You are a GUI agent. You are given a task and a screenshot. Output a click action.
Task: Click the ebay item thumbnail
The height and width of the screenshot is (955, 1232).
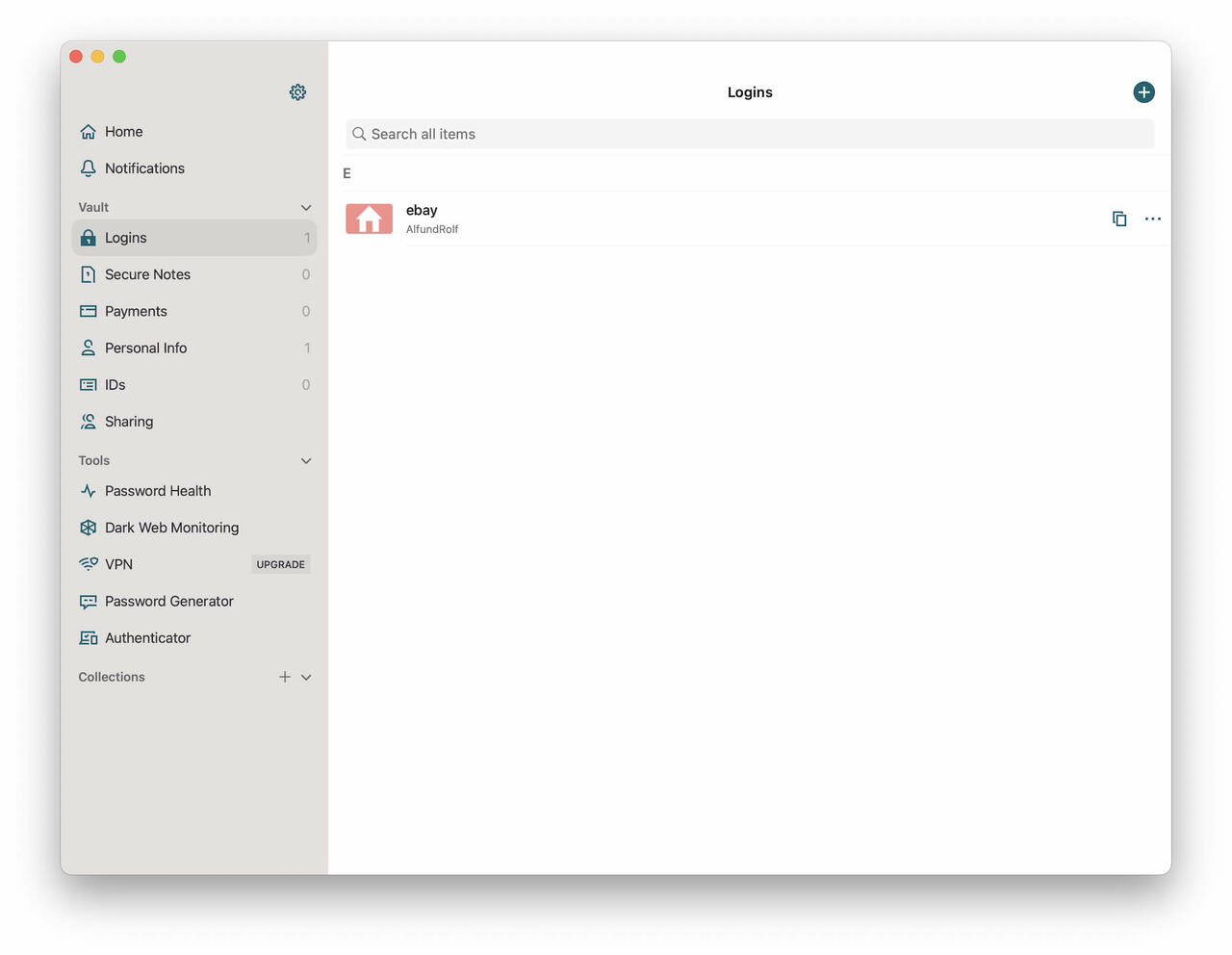[369, 219]
